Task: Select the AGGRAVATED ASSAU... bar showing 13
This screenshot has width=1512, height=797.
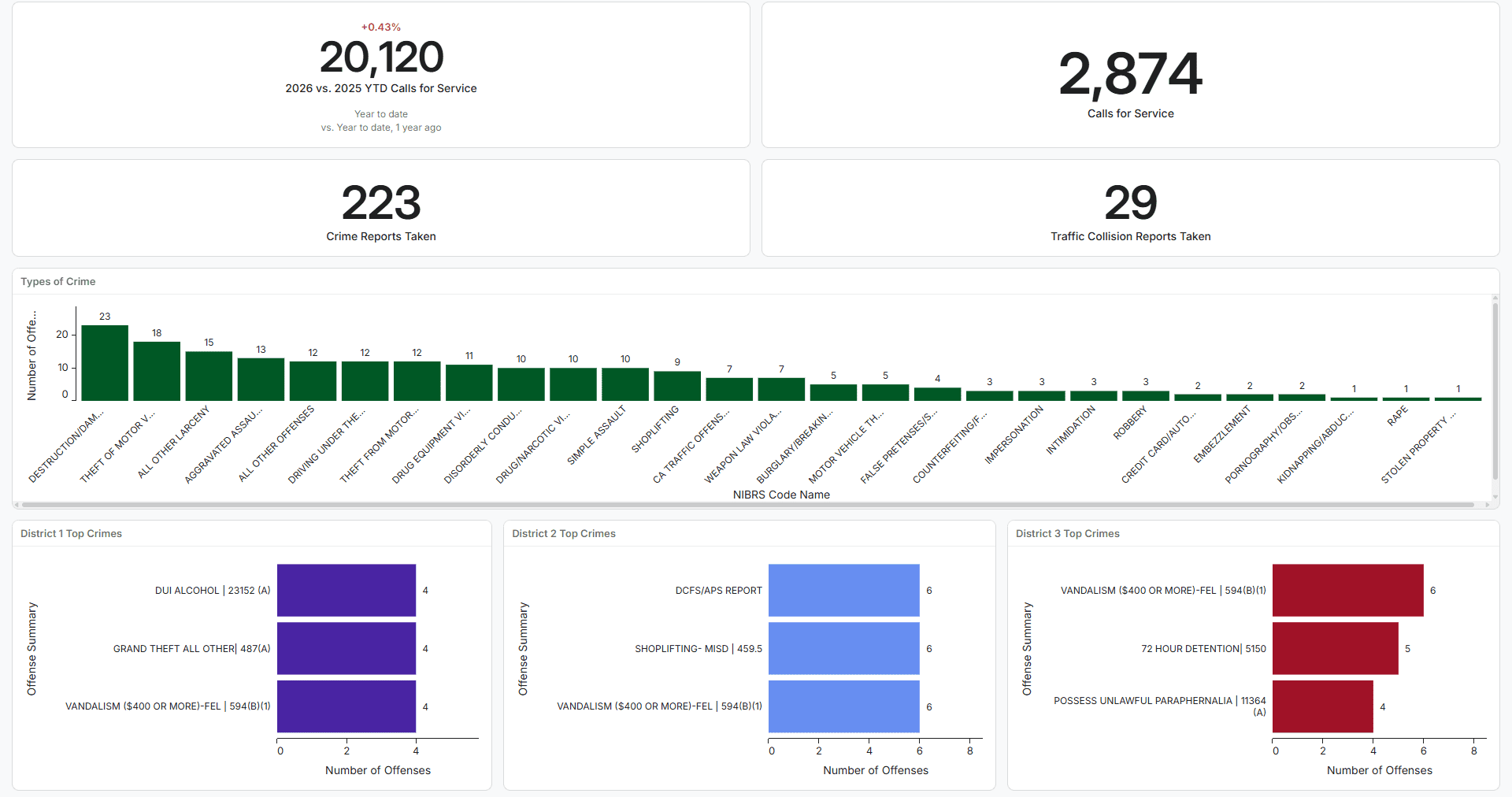Action: coord(261,380)
